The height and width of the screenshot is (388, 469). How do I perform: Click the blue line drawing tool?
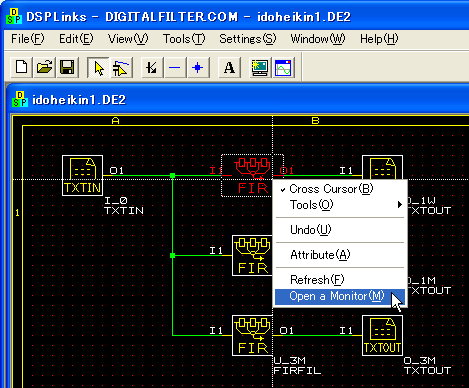[x=175, y=67]
